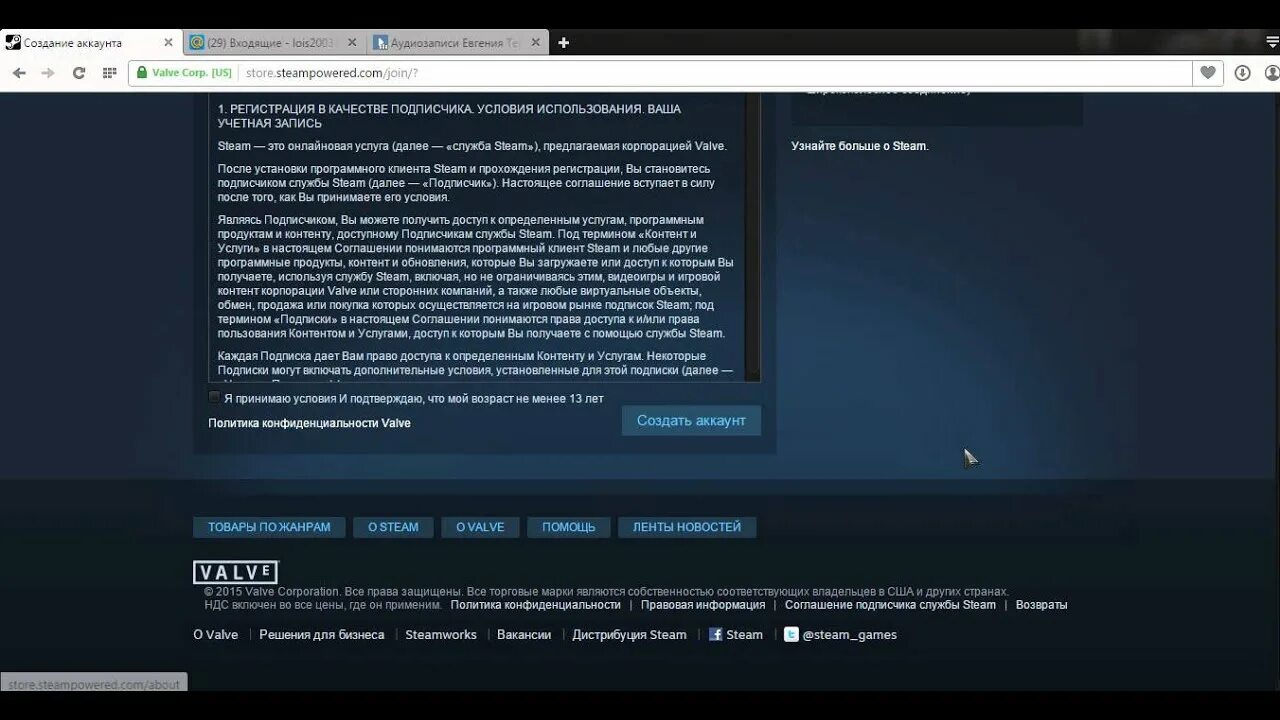This screenshot has height=720, width=1280.
Task: Open the 'Вакансии' link
Action: (x=524, y=635)
